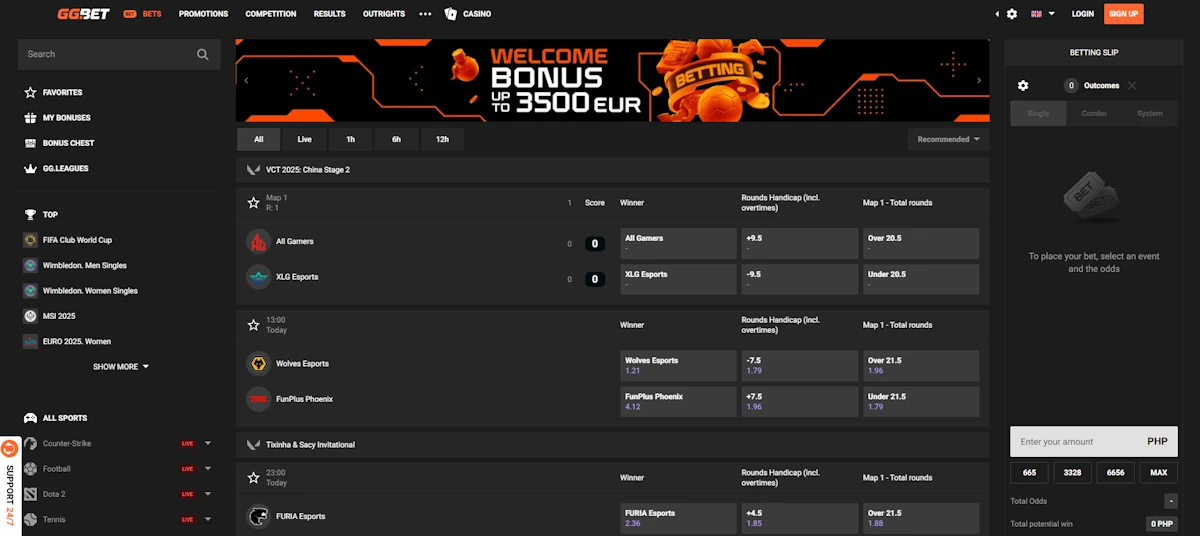1200x536 pixels.
Task: Select FURIA Esports winner 2.36
Action: point(678,518)
